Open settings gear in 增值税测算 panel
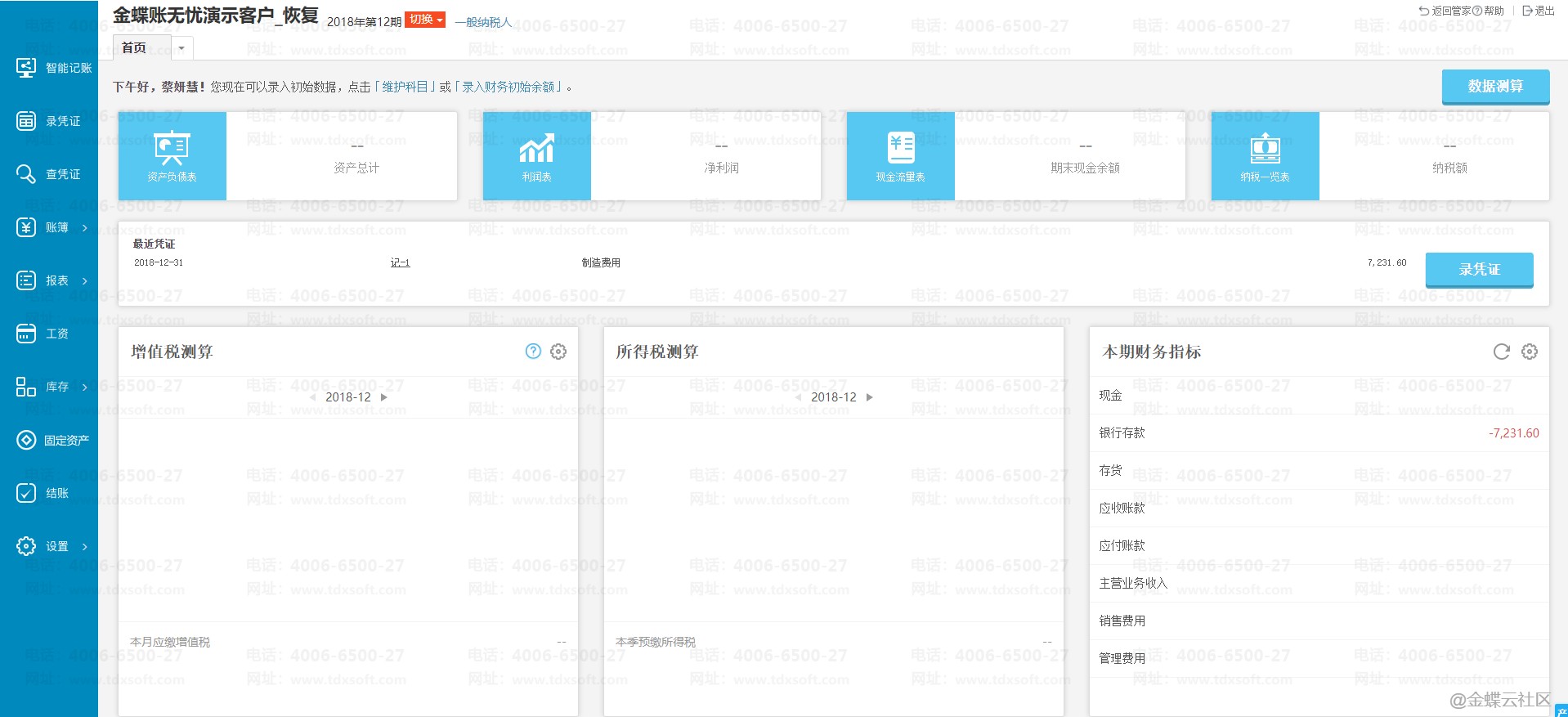This screenshot has height=717, width=1568. coord(558,352)
